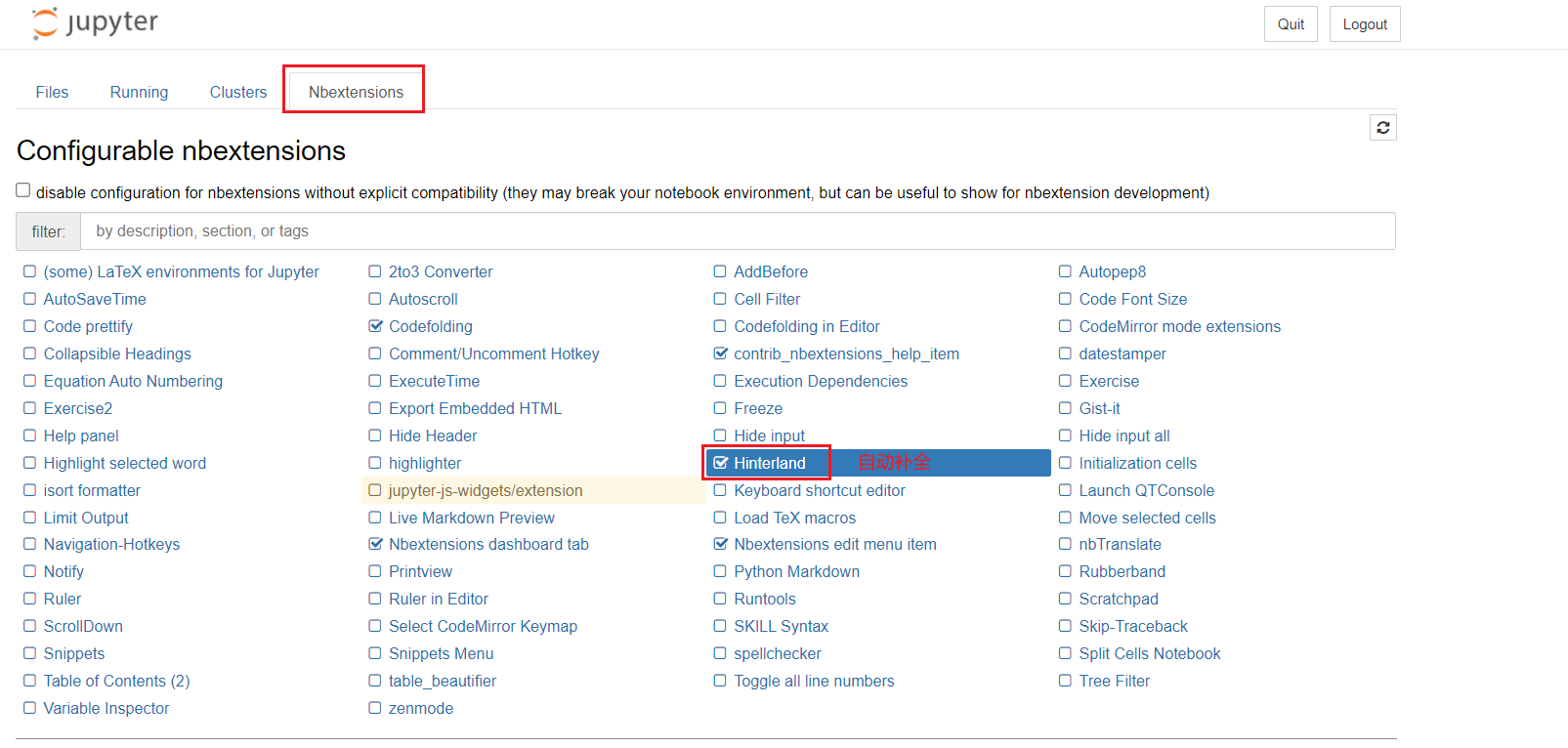Select the Load TeX macros extension

[795, 518]
